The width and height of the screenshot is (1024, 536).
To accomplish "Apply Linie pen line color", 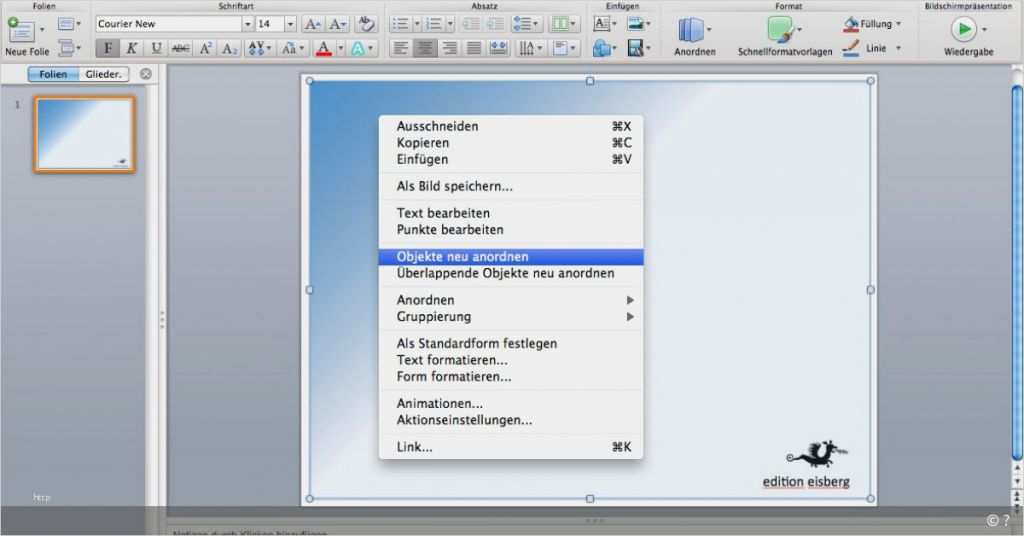I will pos(851,48).
